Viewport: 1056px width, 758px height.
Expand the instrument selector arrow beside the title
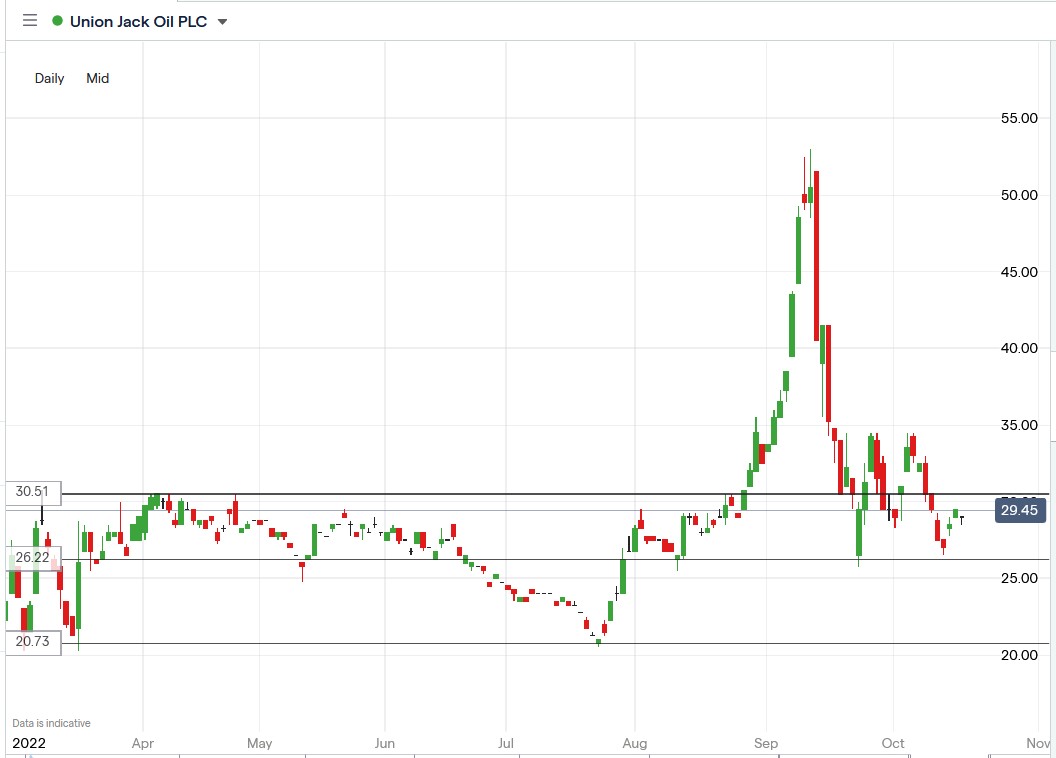(x=221, y=19)
